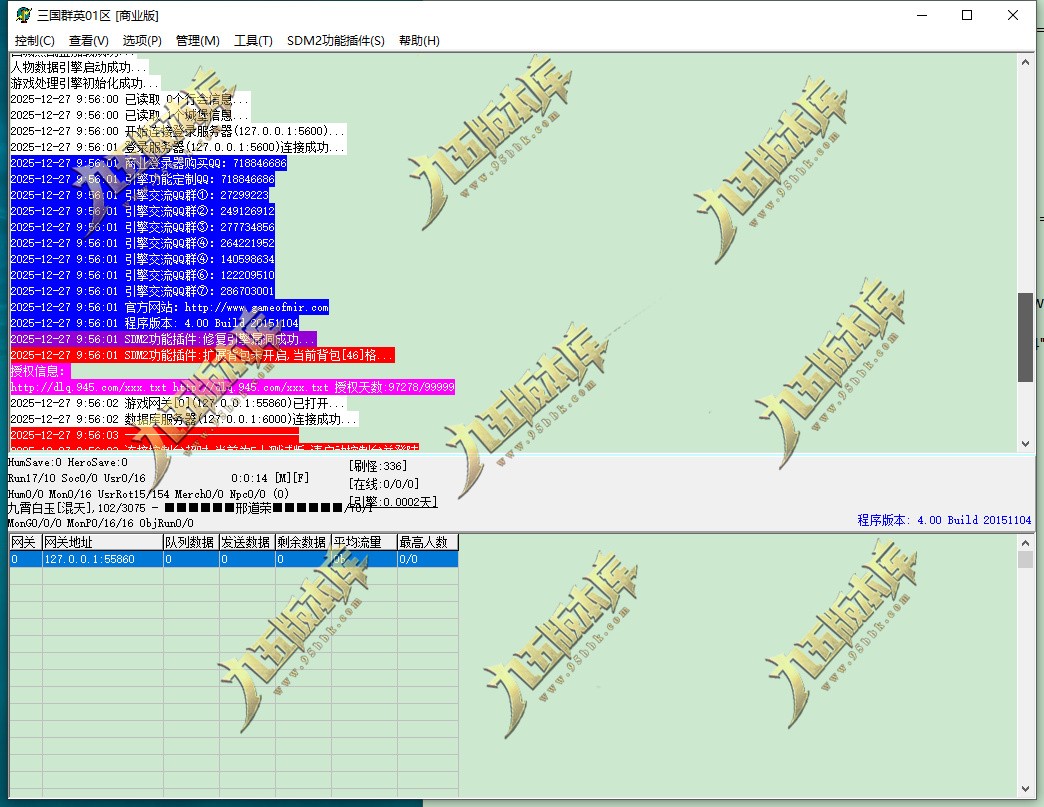This screenshot has width=1044, height=807.
Task: Click the HumSave:0 HeroSave:0 status line
Action: tap(68, 462)
